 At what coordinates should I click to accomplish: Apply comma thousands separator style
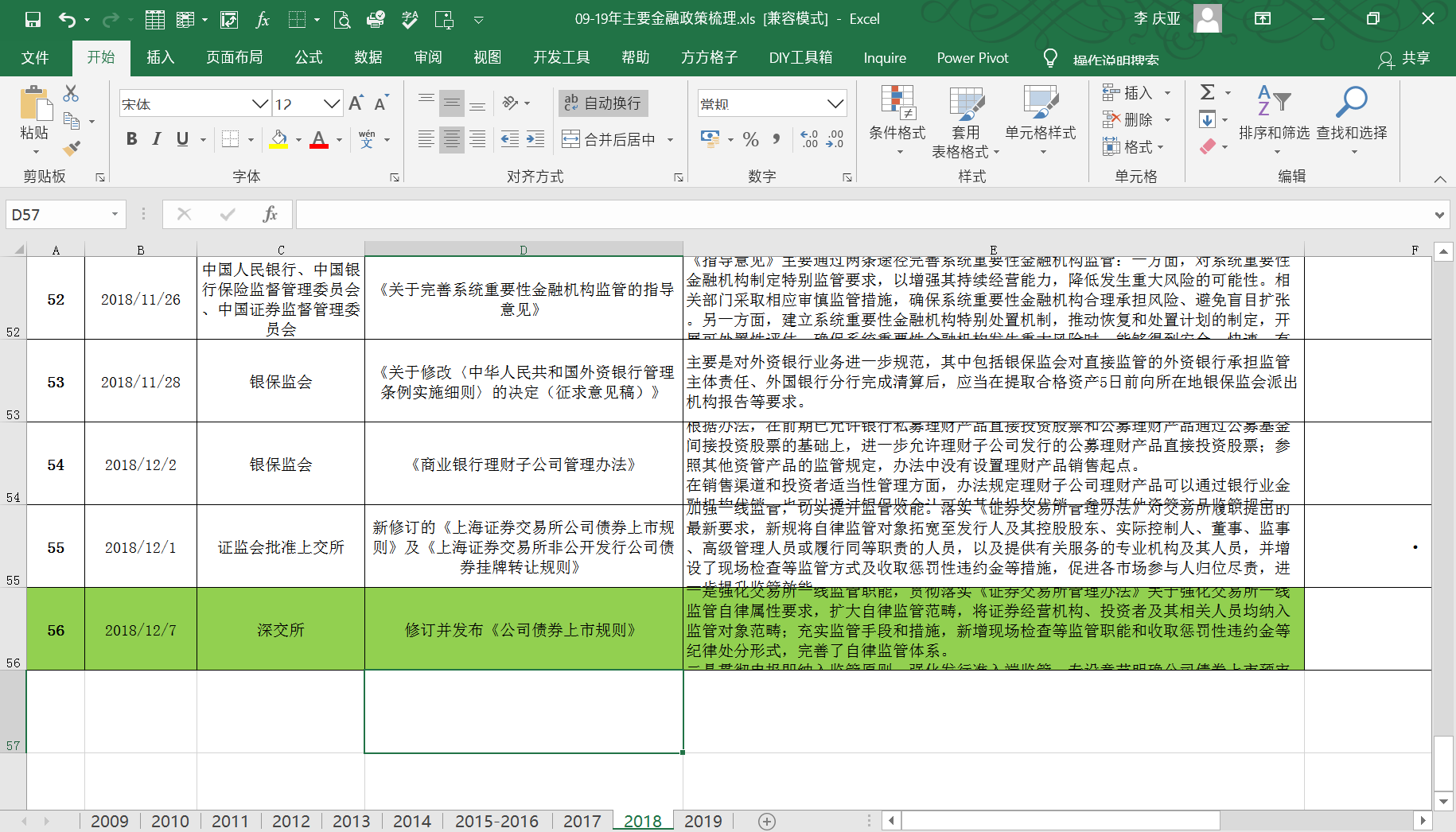coord(777,139)
